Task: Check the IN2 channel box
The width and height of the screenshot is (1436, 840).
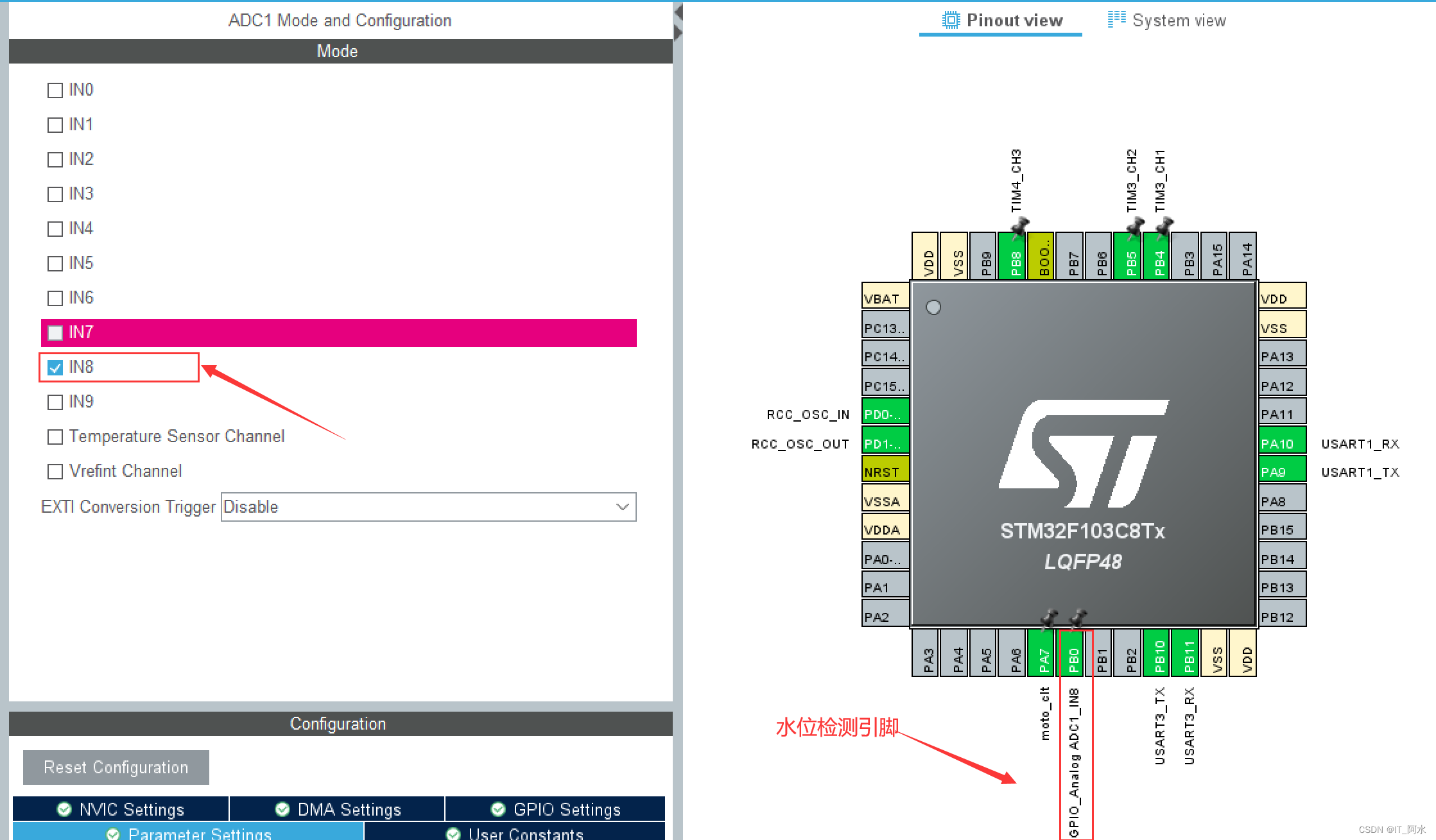Action: (55, 159)
